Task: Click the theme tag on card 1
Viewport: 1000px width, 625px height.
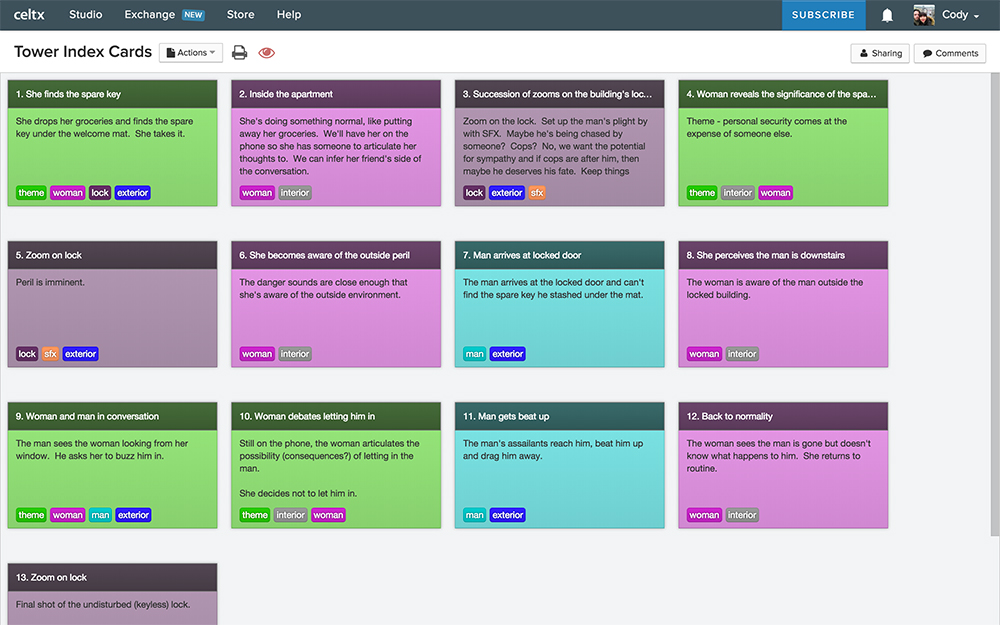Action: 31,193
